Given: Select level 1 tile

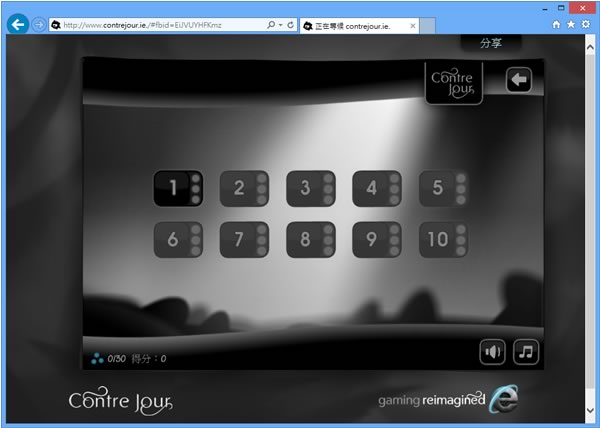Looking at the screenshot, I should [x=178, y=188].
